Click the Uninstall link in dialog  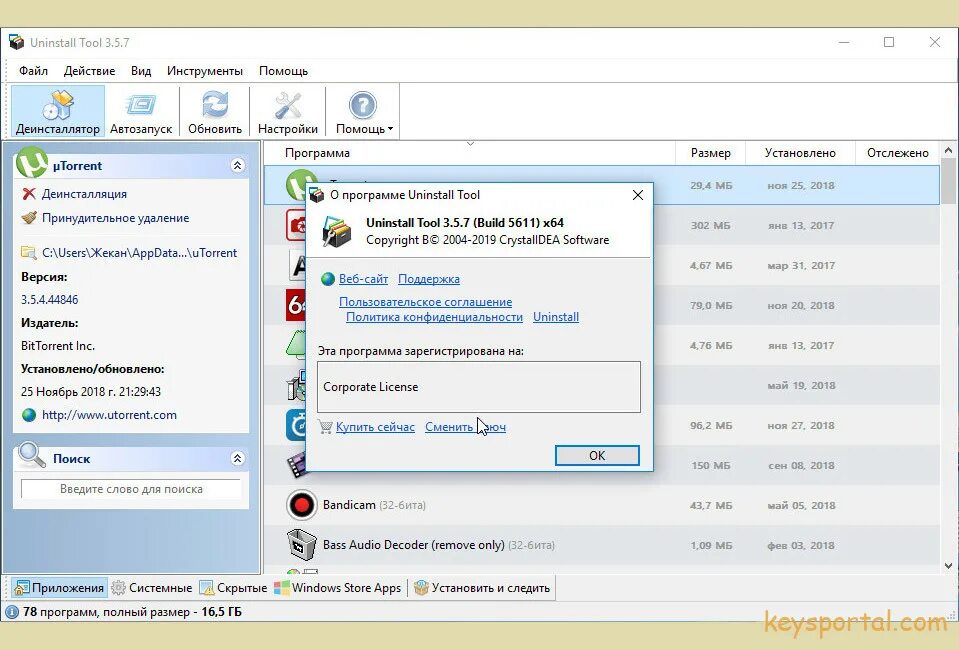556,317
